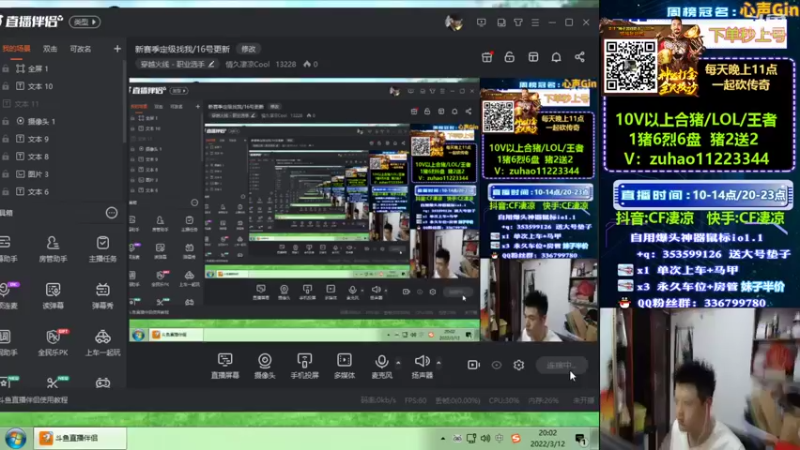Screen dimensions: 800x450
Task: Toggle the lock on the 文本 10 source
Action: [6, 86]
